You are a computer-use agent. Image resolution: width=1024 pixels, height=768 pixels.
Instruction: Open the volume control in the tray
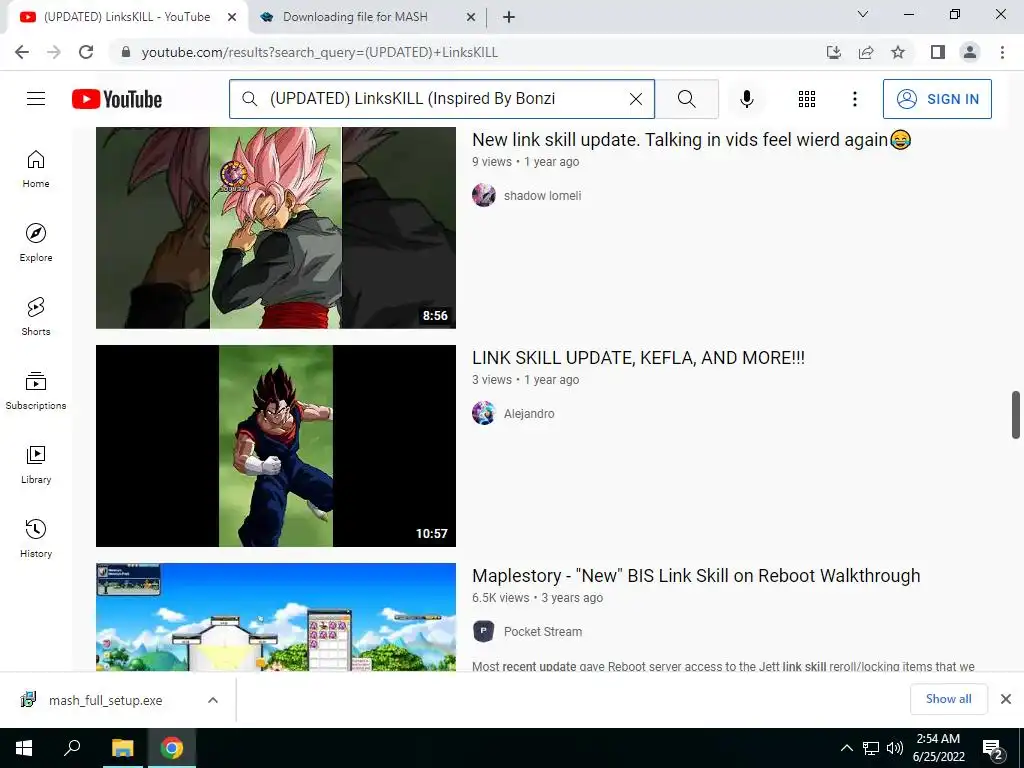(895, 748)
